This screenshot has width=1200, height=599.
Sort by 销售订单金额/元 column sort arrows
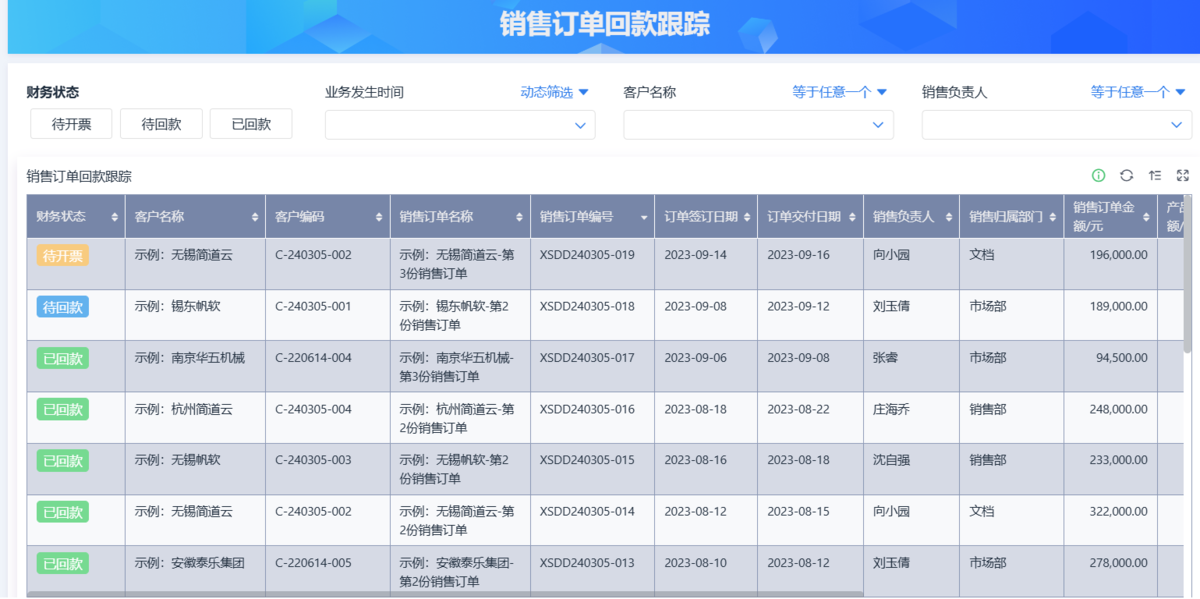[1144, 217]
